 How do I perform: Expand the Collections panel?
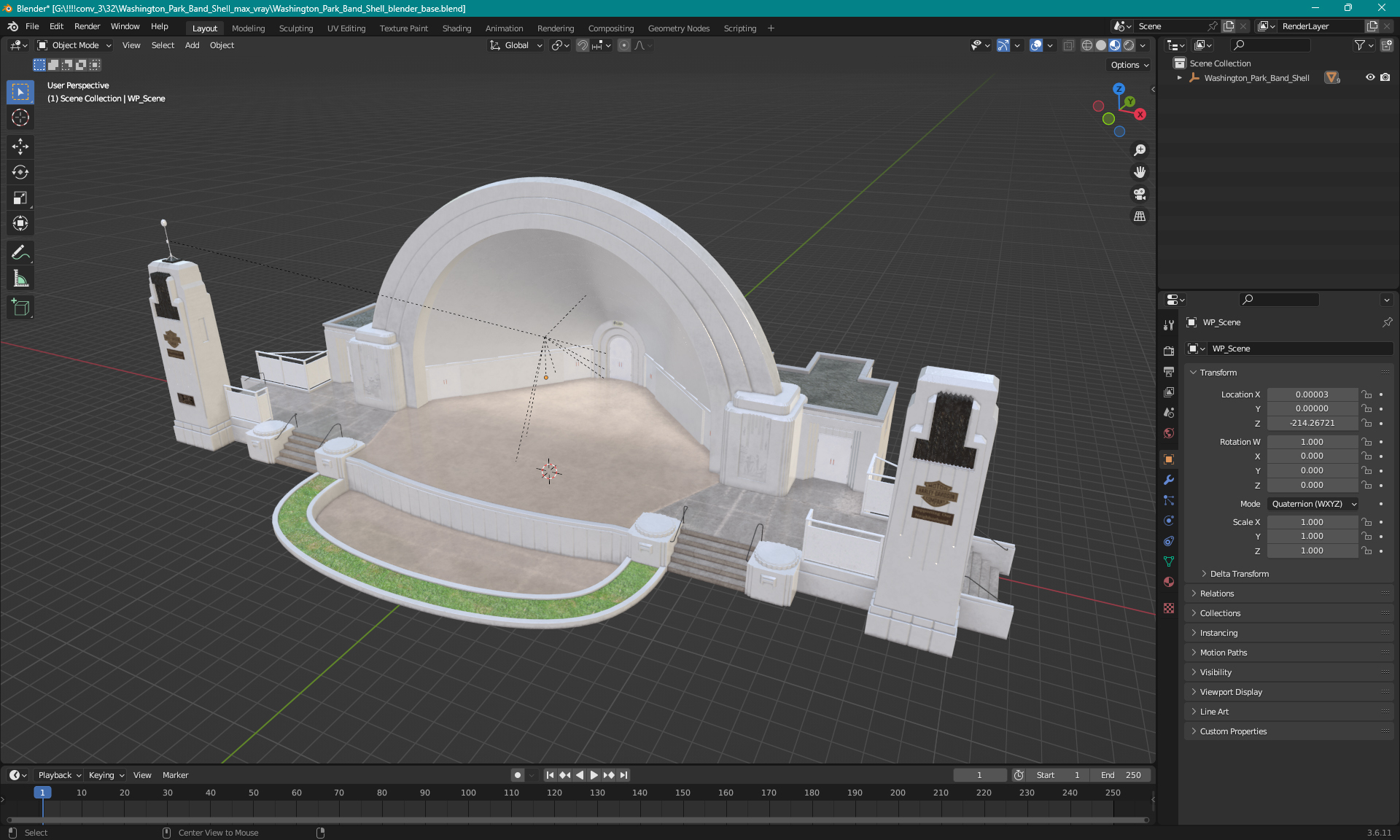tap(1219, 613)
